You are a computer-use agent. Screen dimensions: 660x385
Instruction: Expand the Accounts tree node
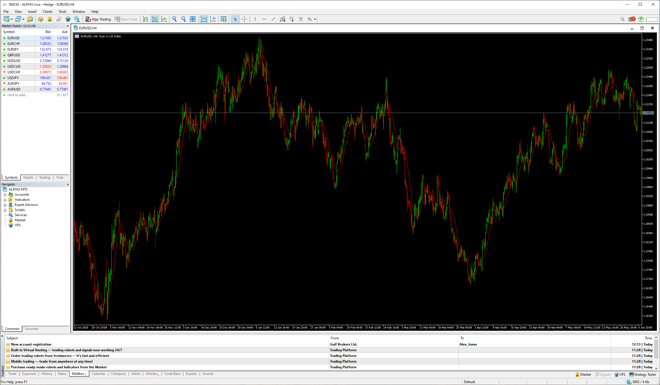(x=5, y=195)
